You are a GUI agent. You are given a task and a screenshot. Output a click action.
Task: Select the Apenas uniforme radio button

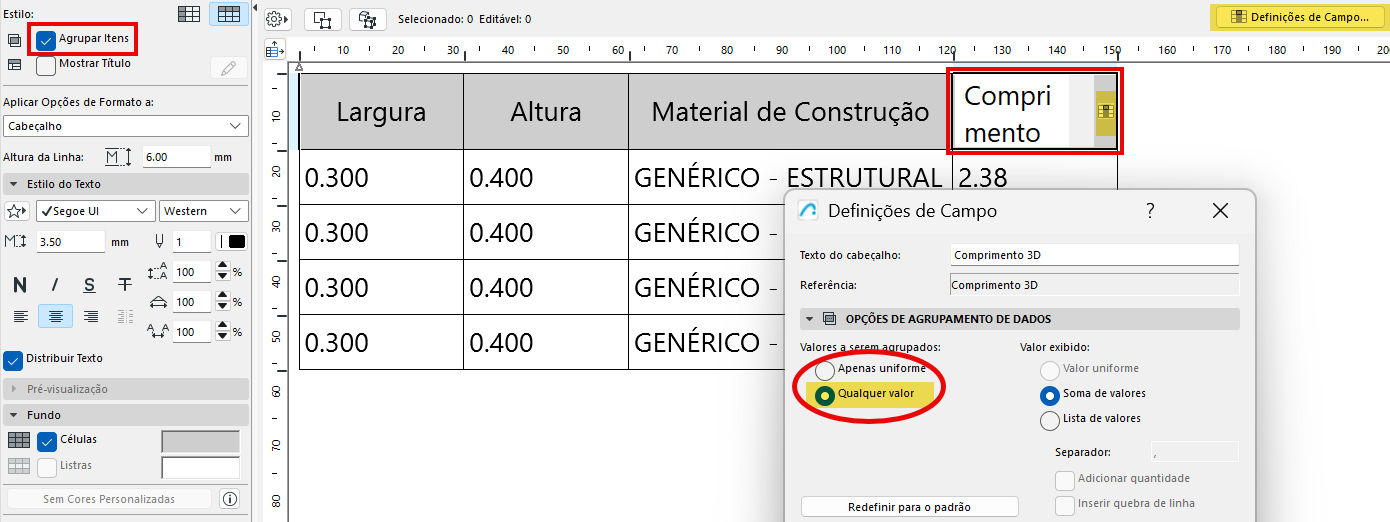pos(825,370)
